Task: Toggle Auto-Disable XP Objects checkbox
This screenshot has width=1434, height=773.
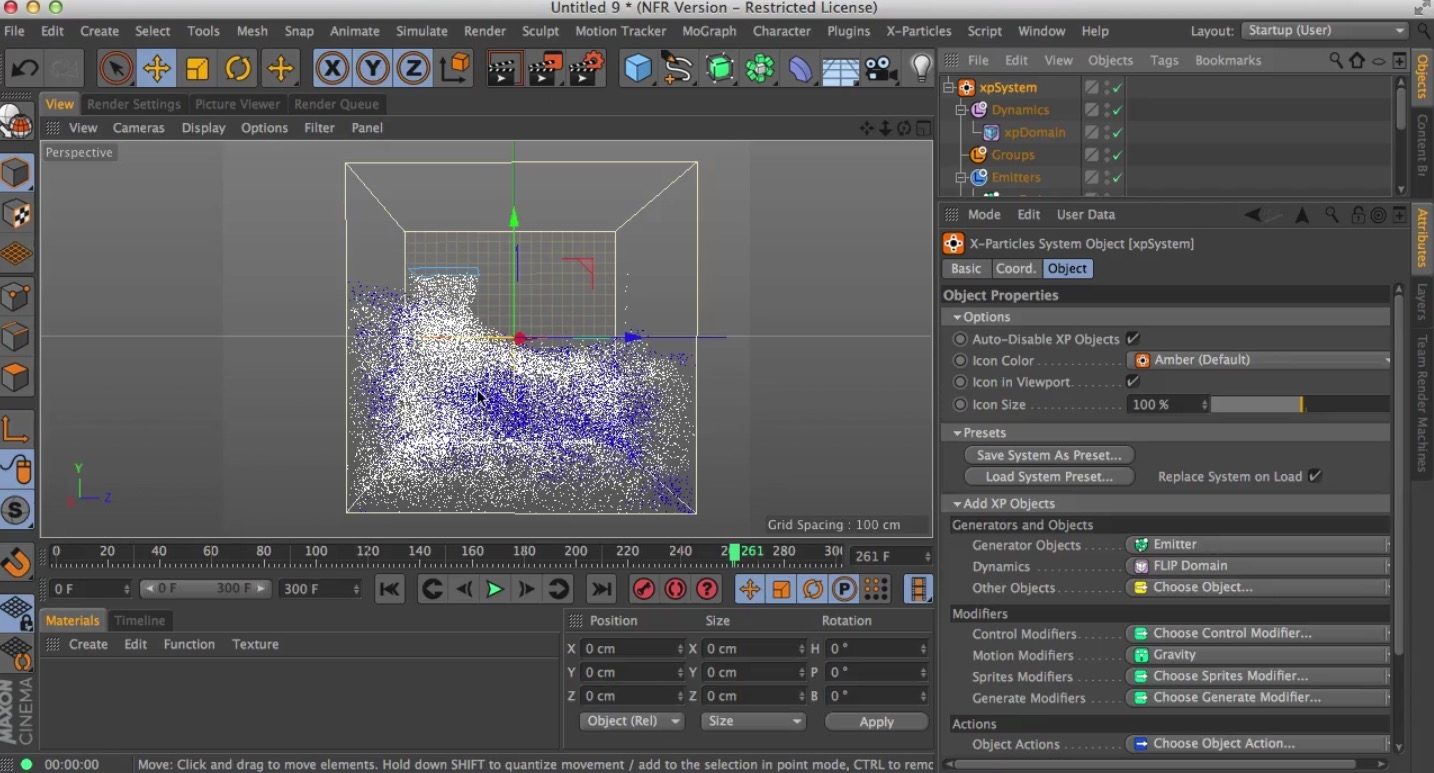Action: point(1132,339)
